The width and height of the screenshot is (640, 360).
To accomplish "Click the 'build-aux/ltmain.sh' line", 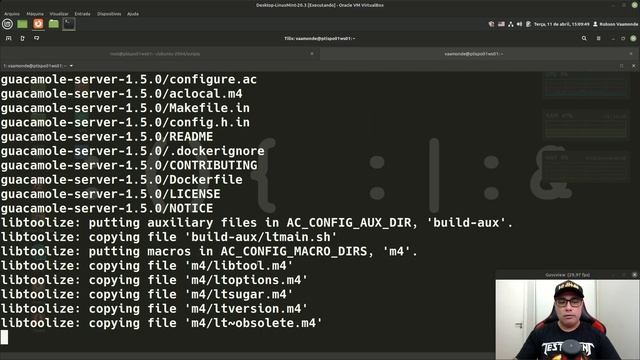I will 169,237.
